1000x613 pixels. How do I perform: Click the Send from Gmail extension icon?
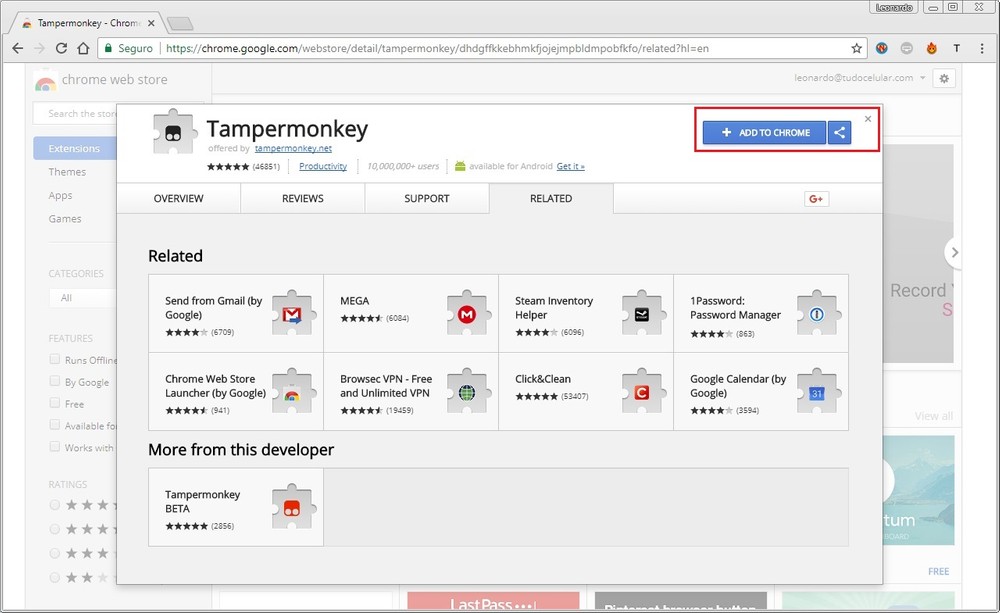[x=291, y=314]
